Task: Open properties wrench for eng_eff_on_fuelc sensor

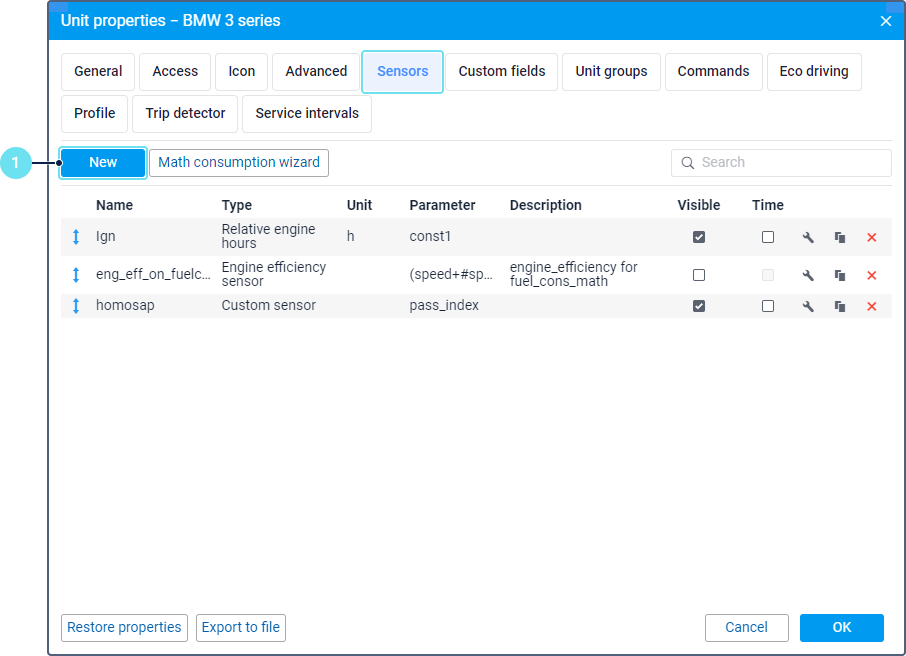Action: pos(808,275)
